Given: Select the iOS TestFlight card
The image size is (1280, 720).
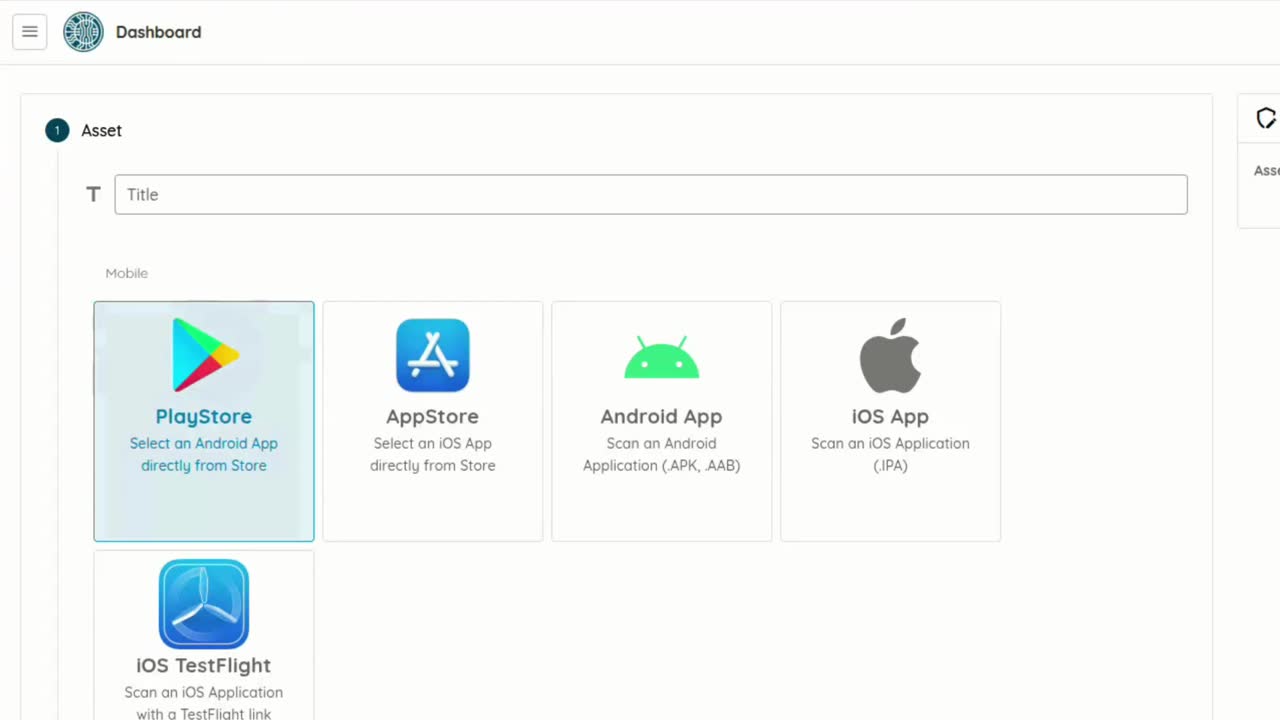Looking at the screenshot, I should (x=204, y=635).
